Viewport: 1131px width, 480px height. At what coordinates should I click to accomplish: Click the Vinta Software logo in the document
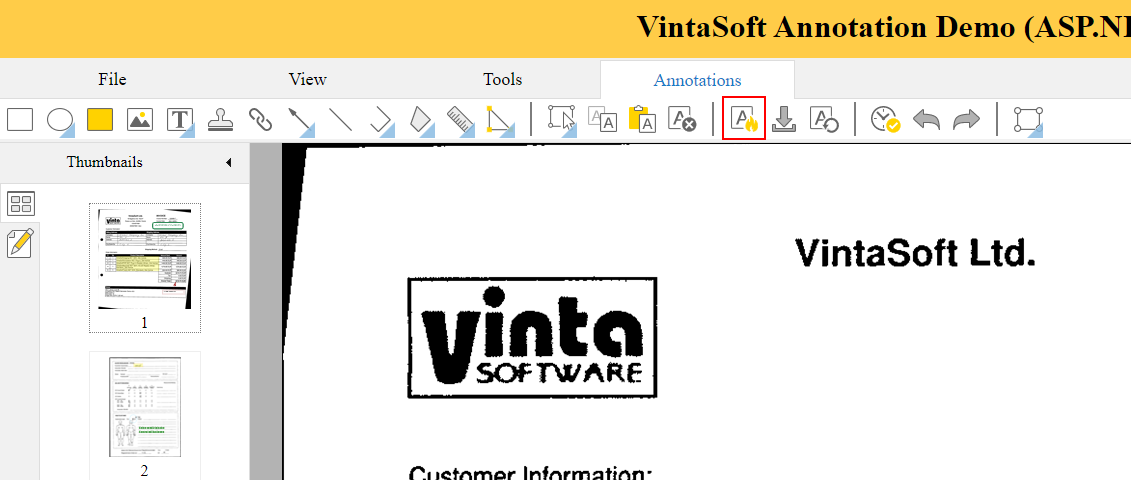click(x=532, y=337)
